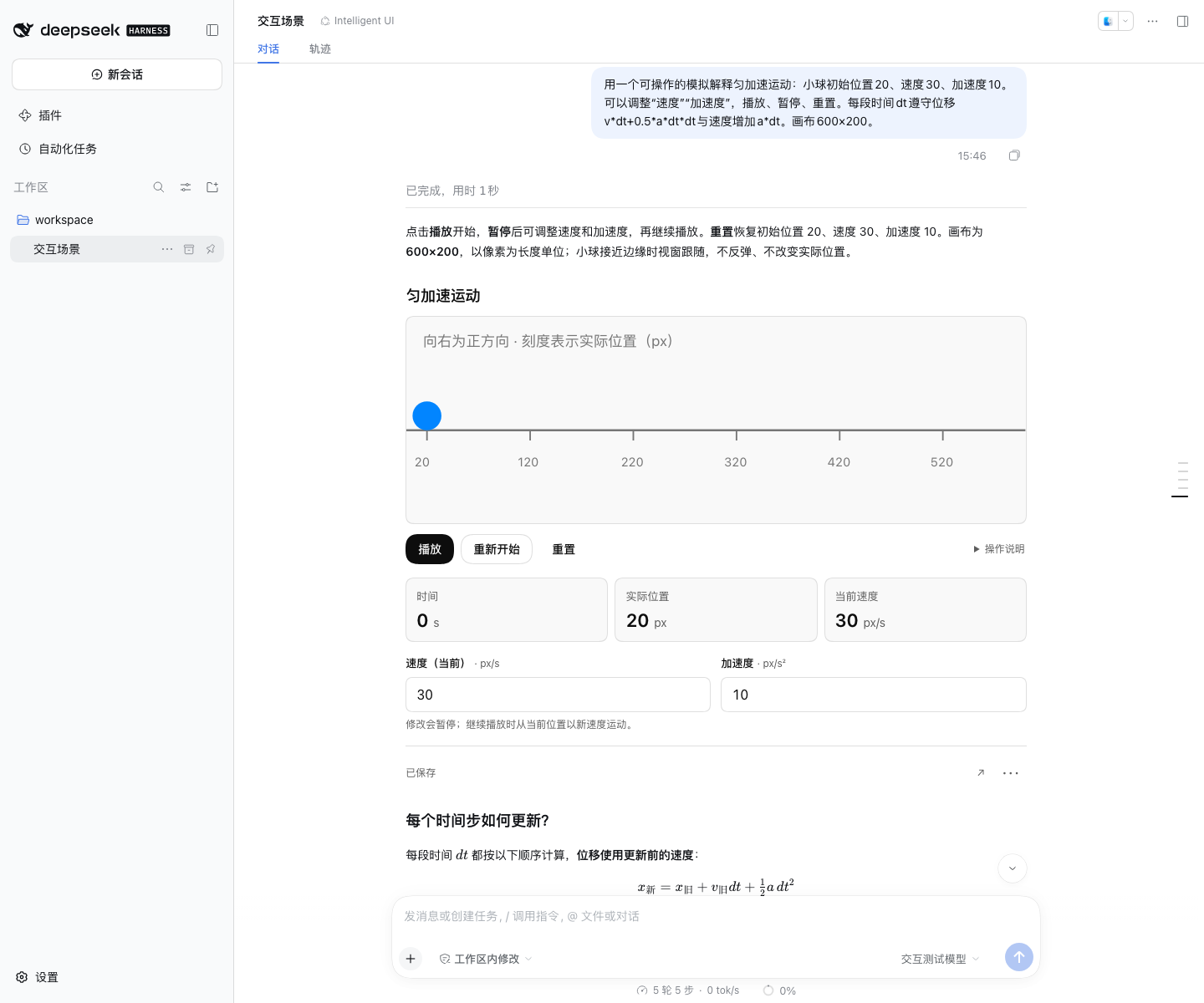Pin the 交互场景 conversation
The image size is (1204, 1003).
pyautogui.click(x=211, y=249)
